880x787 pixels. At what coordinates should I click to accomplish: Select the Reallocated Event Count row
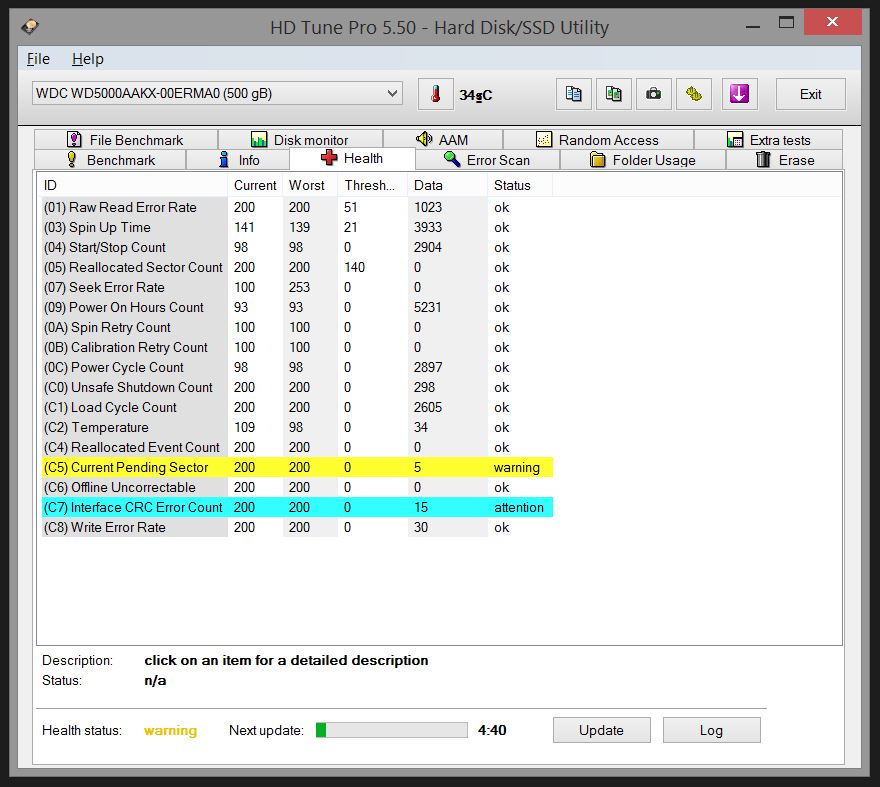pos(297,447)
